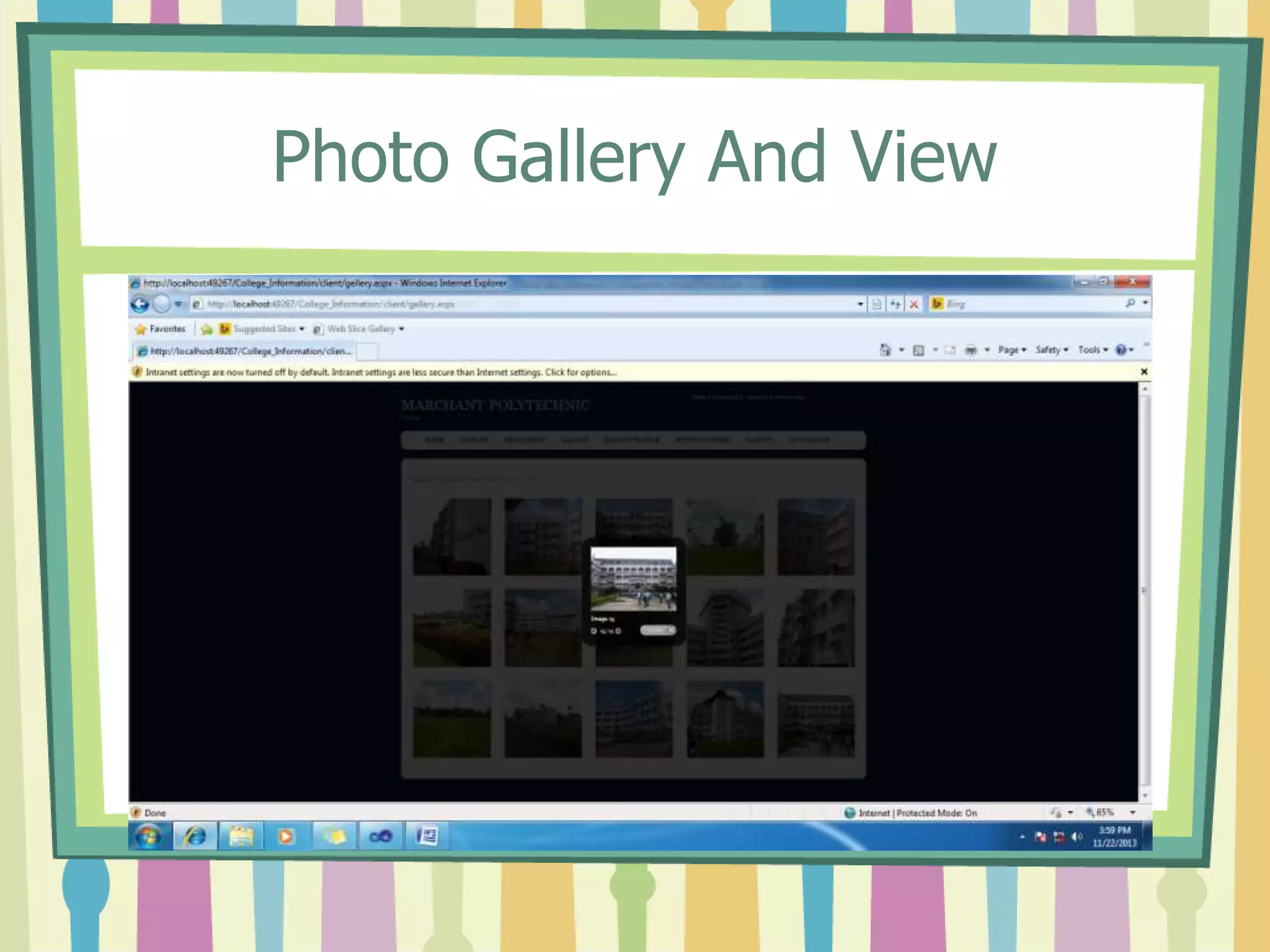
Task: Switch to Visual Studio on the taskbar
Action: 380,837
